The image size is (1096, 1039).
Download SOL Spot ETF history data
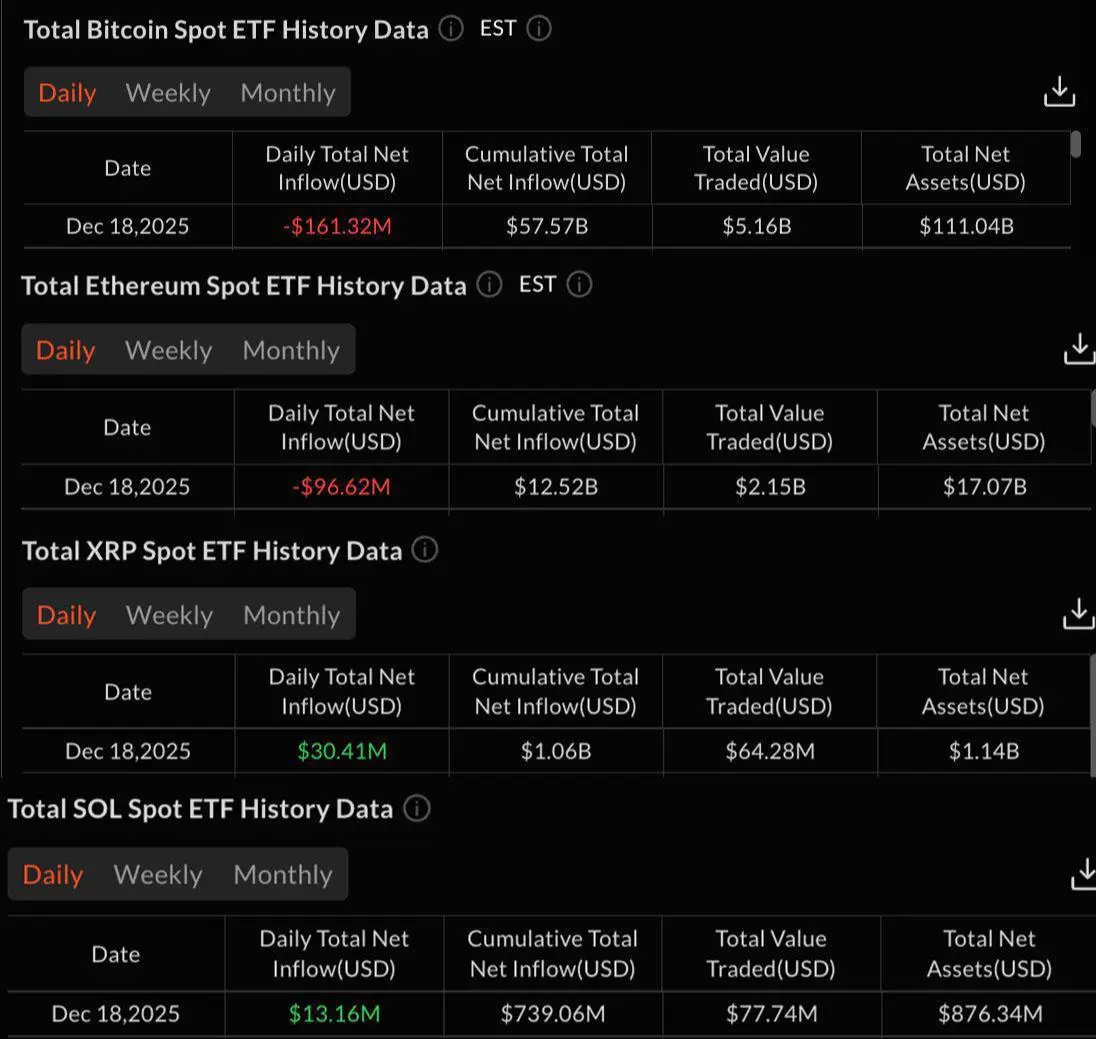1083,873
